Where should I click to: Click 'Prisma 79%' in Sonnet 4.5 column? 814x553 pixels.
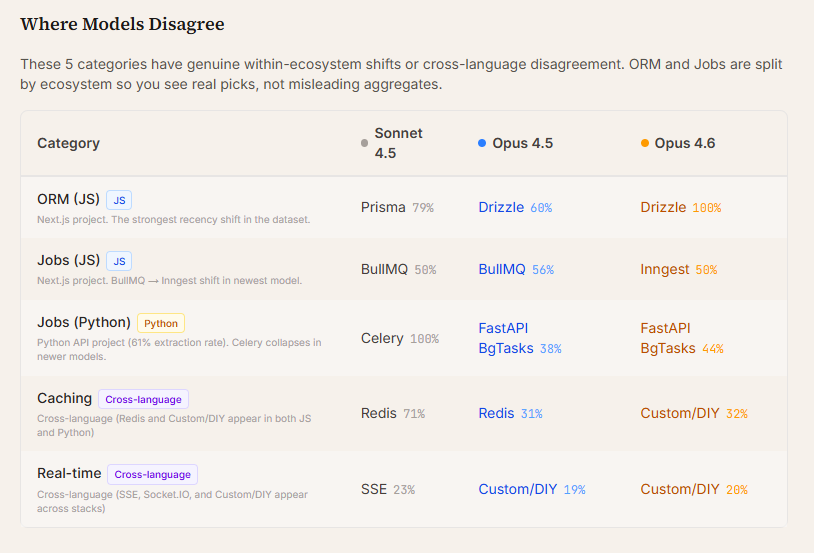[397, 207]
